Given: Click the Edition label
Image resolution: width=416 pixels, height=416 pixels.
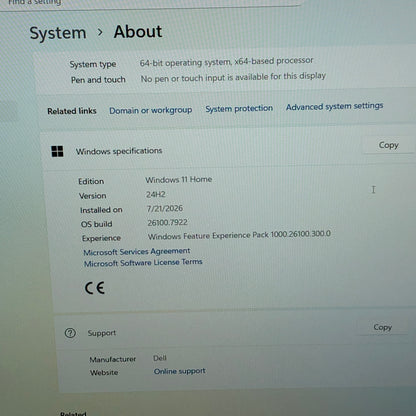Looking at the screenshot, I should click(x=91, y=181).
